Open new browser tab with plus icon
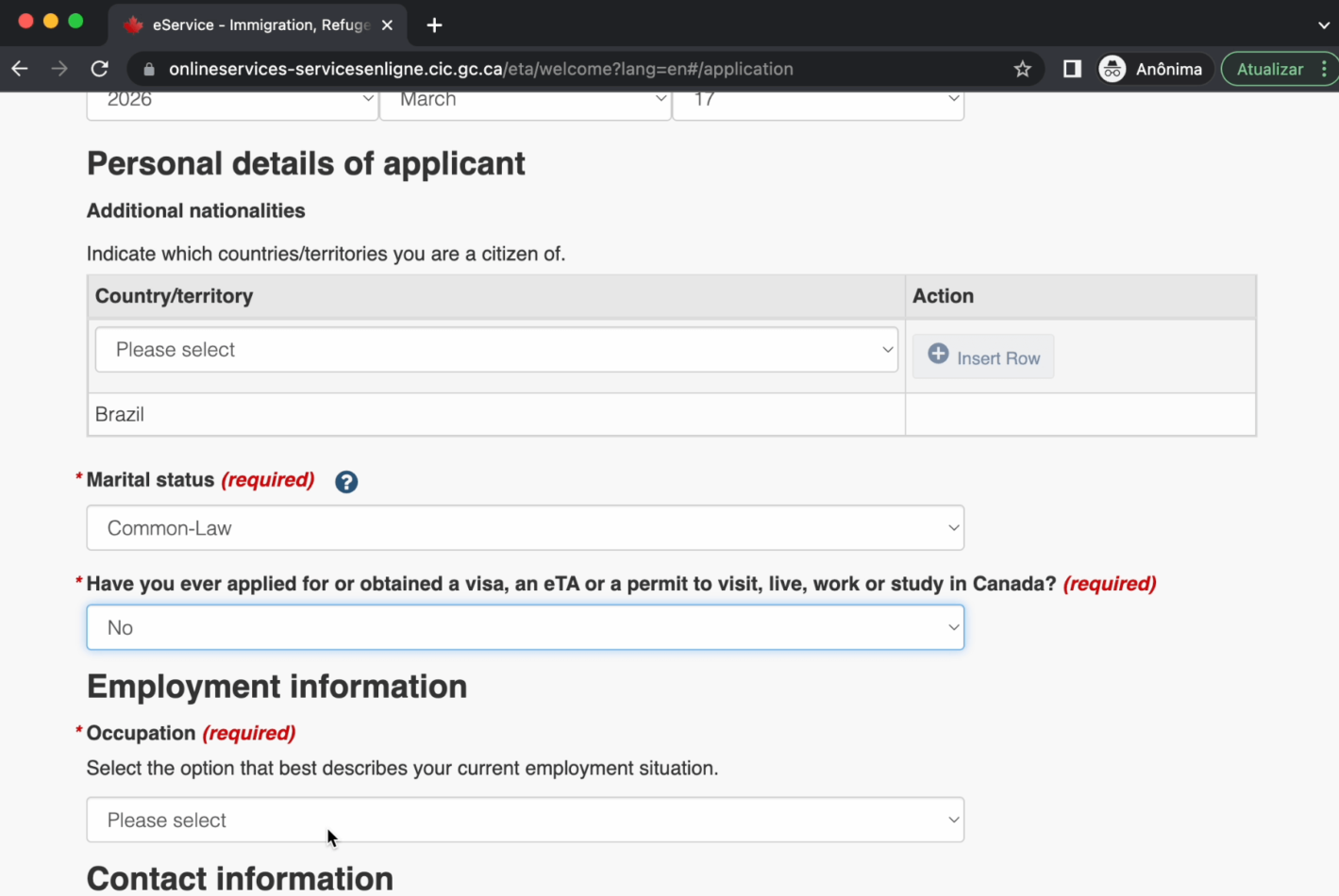This screenshot has height=896, width=1339. (x=434, y=25)
